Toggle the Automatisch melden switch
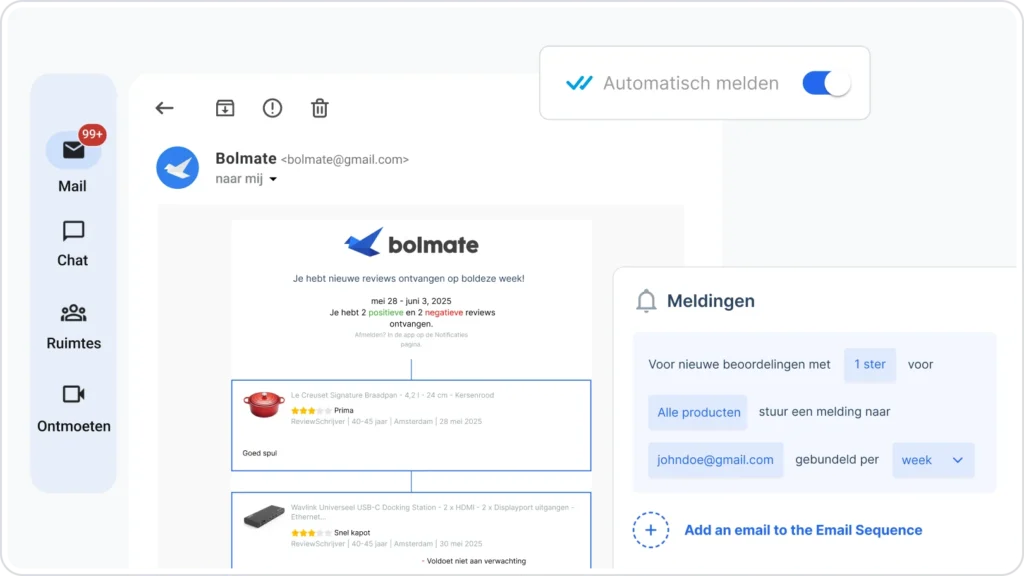 point(826,83)
